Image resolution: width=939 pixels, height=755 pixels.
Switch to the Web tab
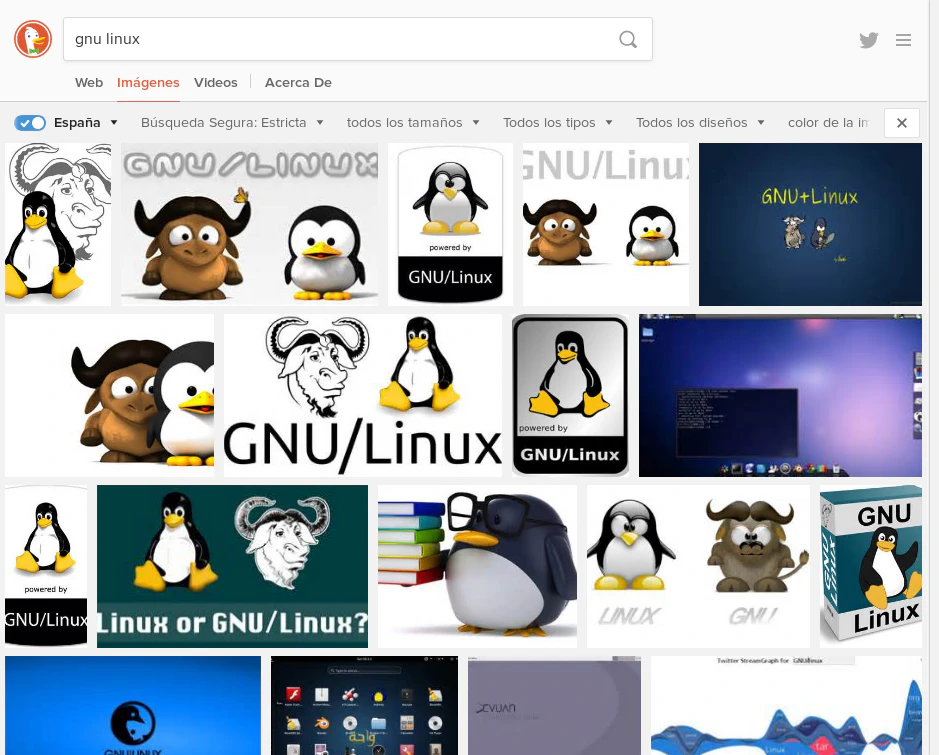click(89, 83)
